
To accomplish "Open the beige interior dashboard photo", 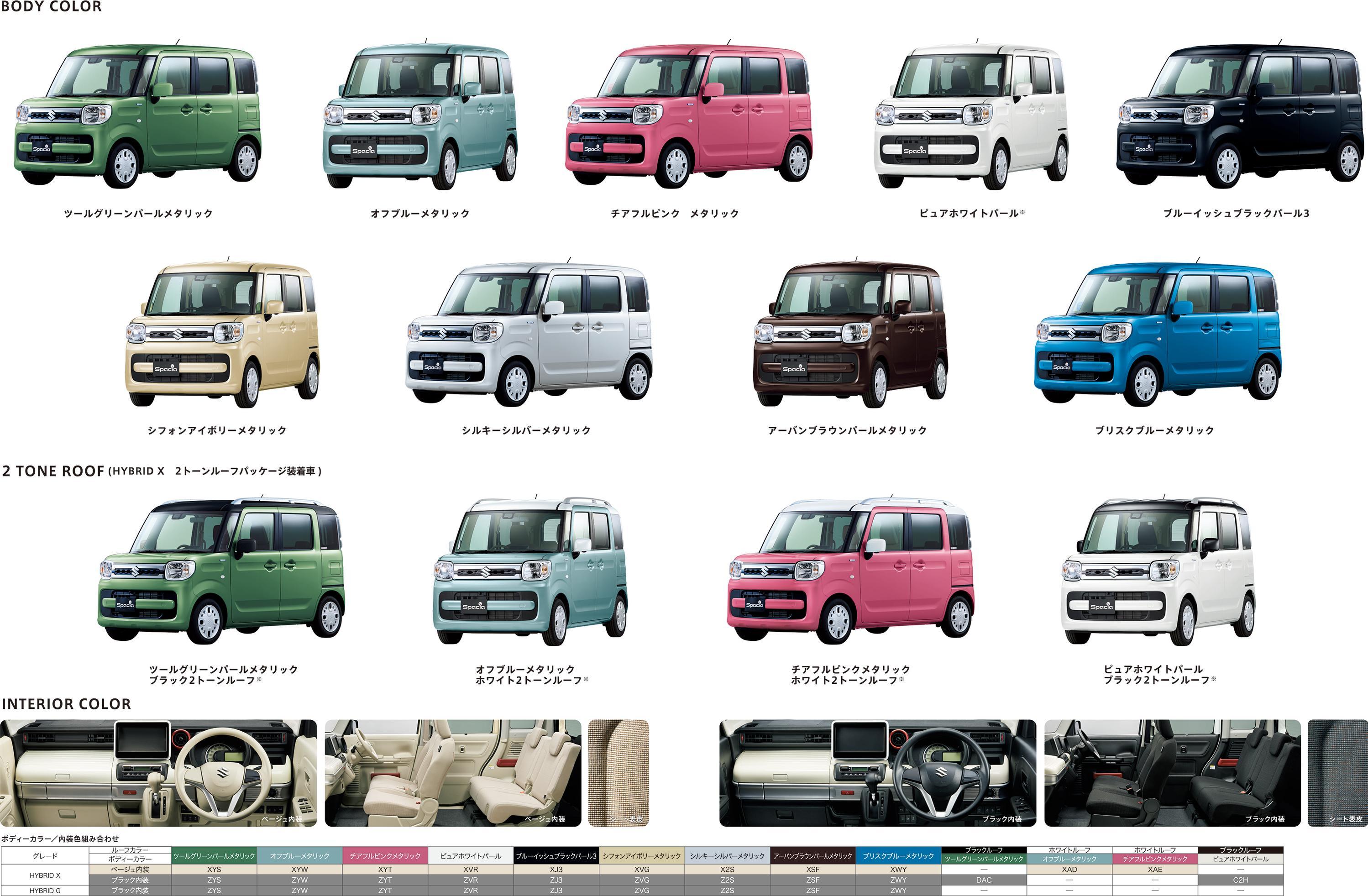I will coord(158,773).
